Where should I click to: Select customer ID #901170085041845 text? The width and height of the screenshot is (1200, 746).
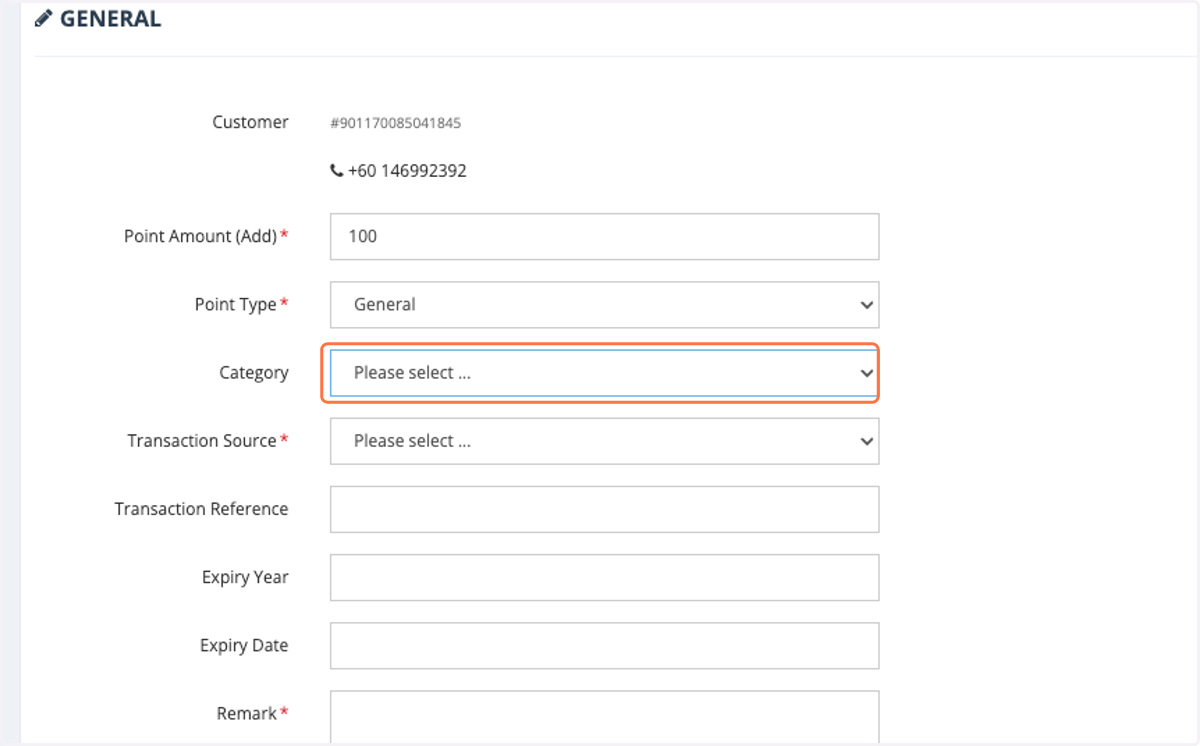[x=395, y=124]
